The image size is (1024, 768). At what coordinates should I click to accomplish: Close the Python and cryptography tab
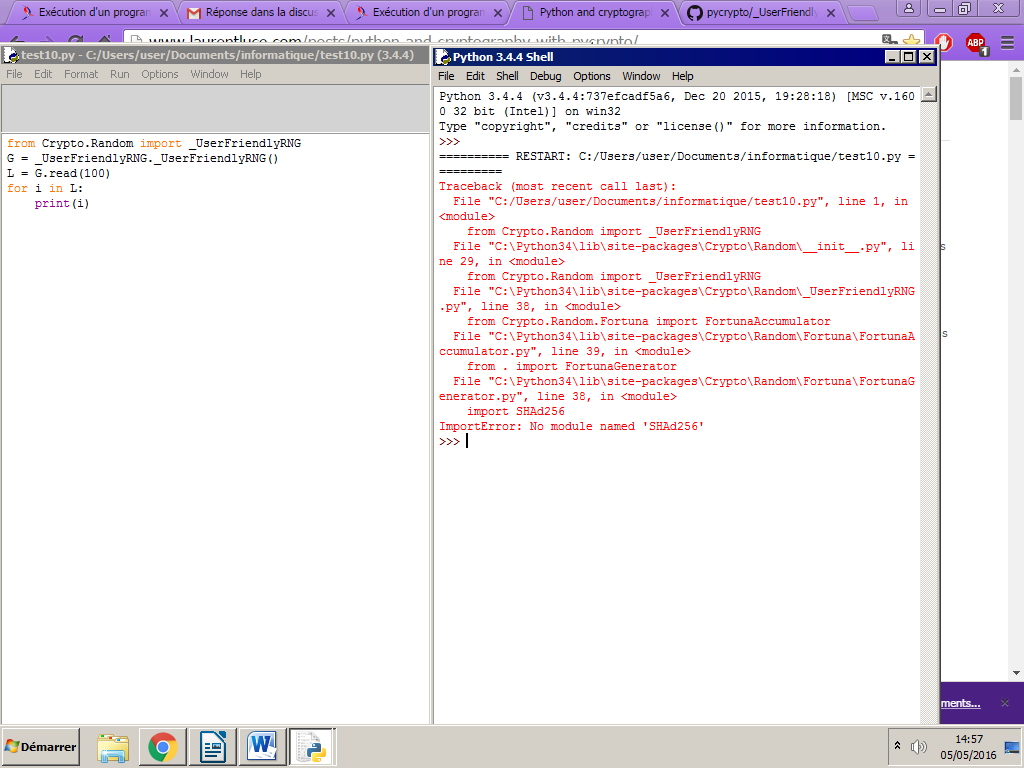pyautogui.click(x=665, y=13)
